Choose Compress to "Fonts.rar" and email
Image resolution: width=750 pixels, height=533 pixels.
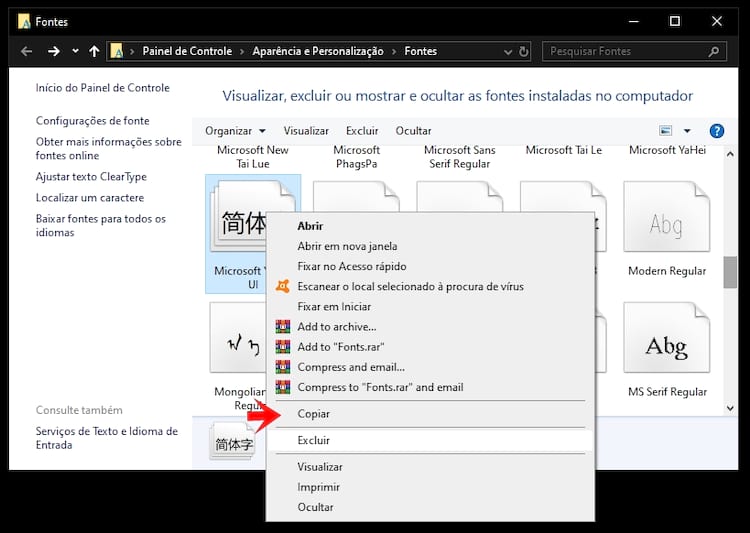(x=430, y=387)
